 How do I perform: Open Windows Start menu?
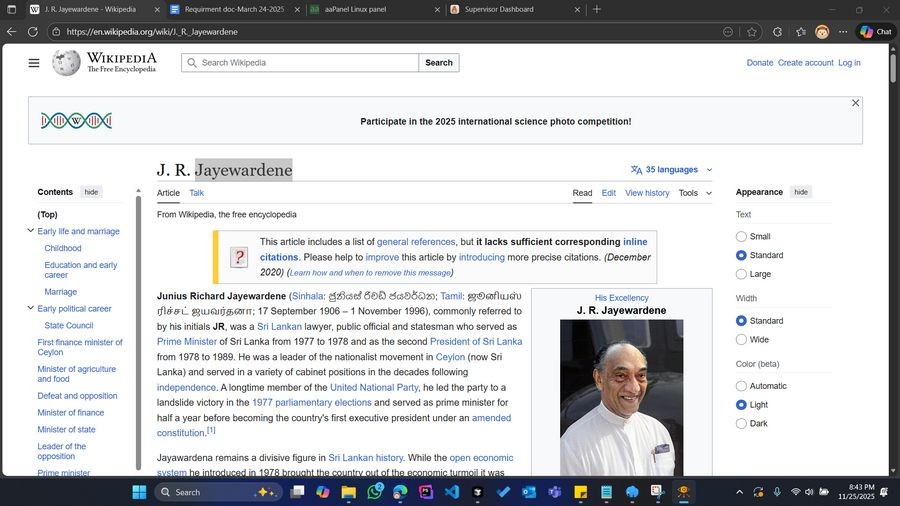pyautogui.click(x=139, y=492)
